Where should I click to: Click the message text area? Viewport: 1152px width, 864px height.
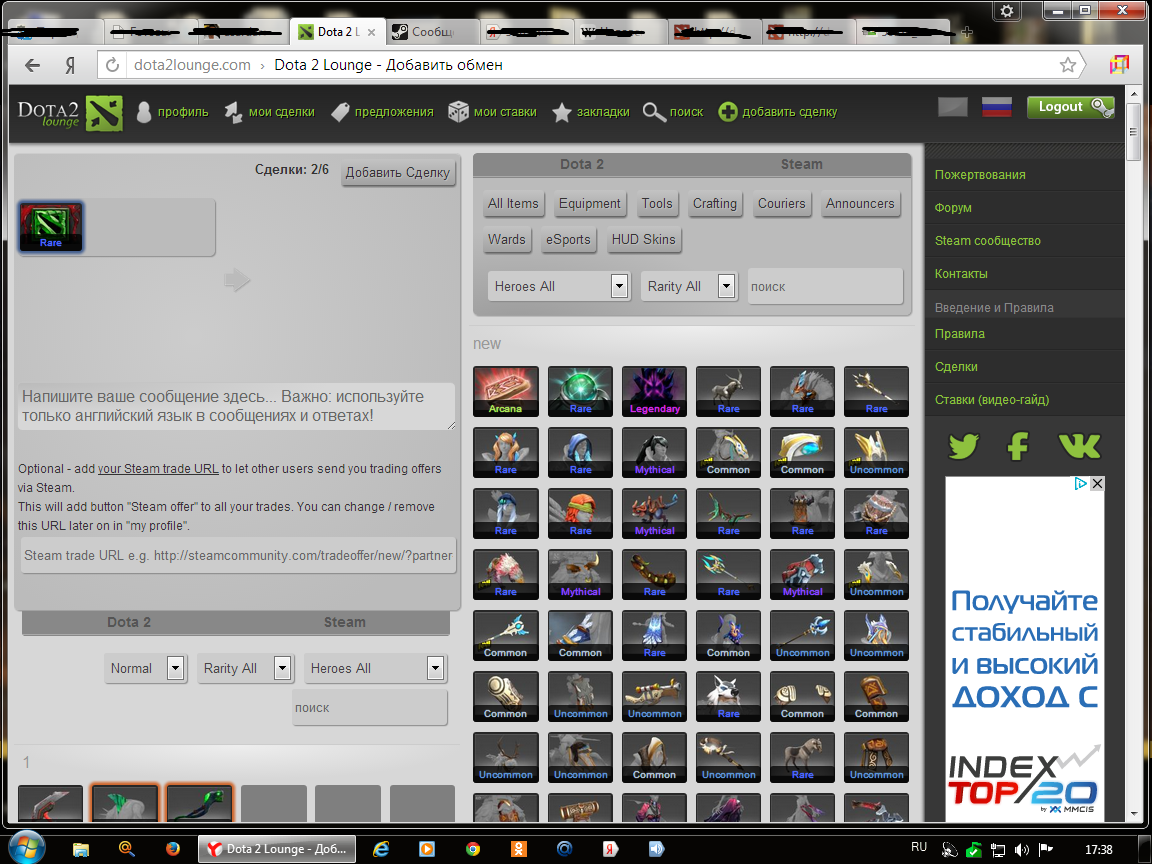[237, 406]
